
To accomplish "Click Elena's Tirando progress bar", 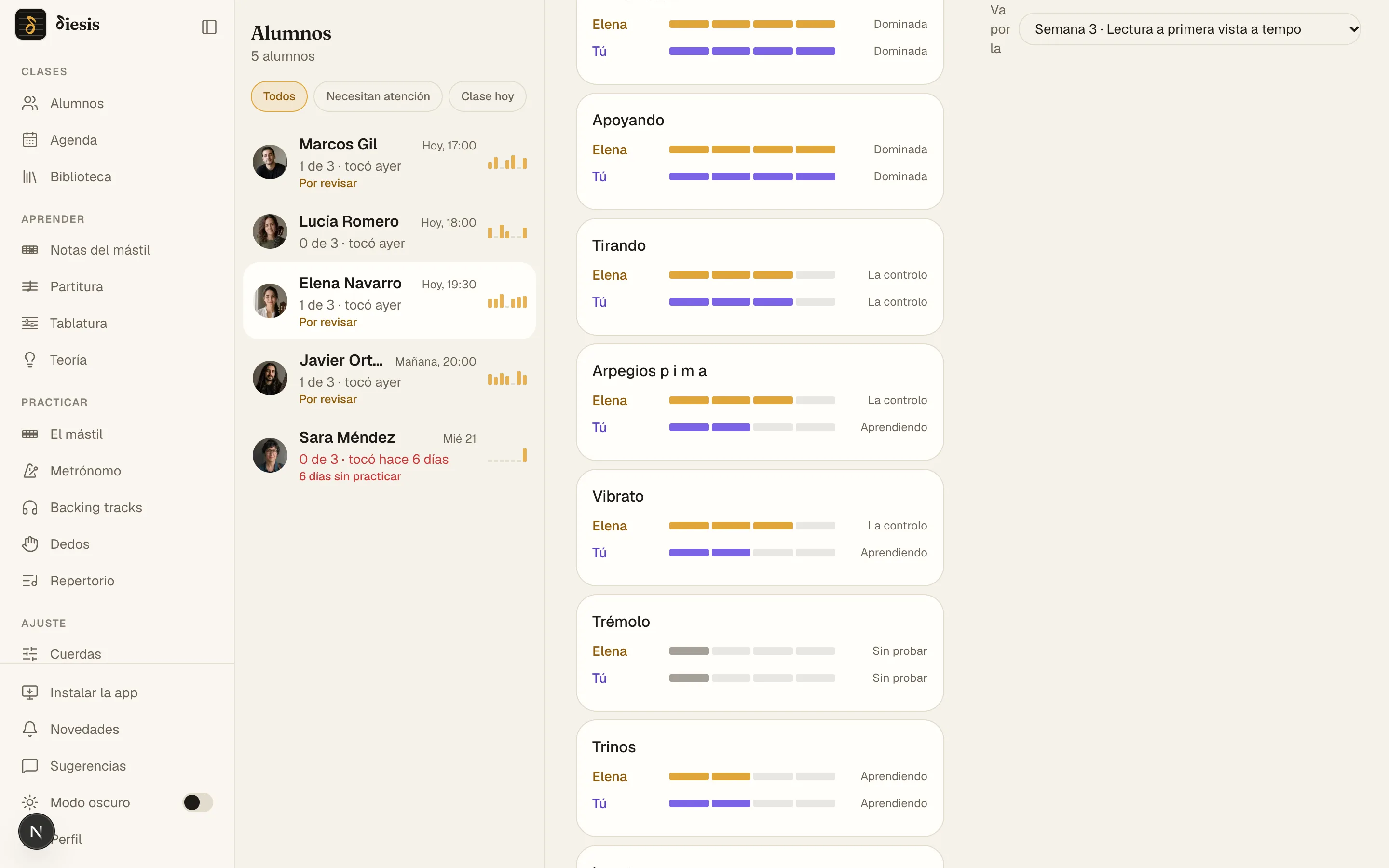I will coord(752,275).
